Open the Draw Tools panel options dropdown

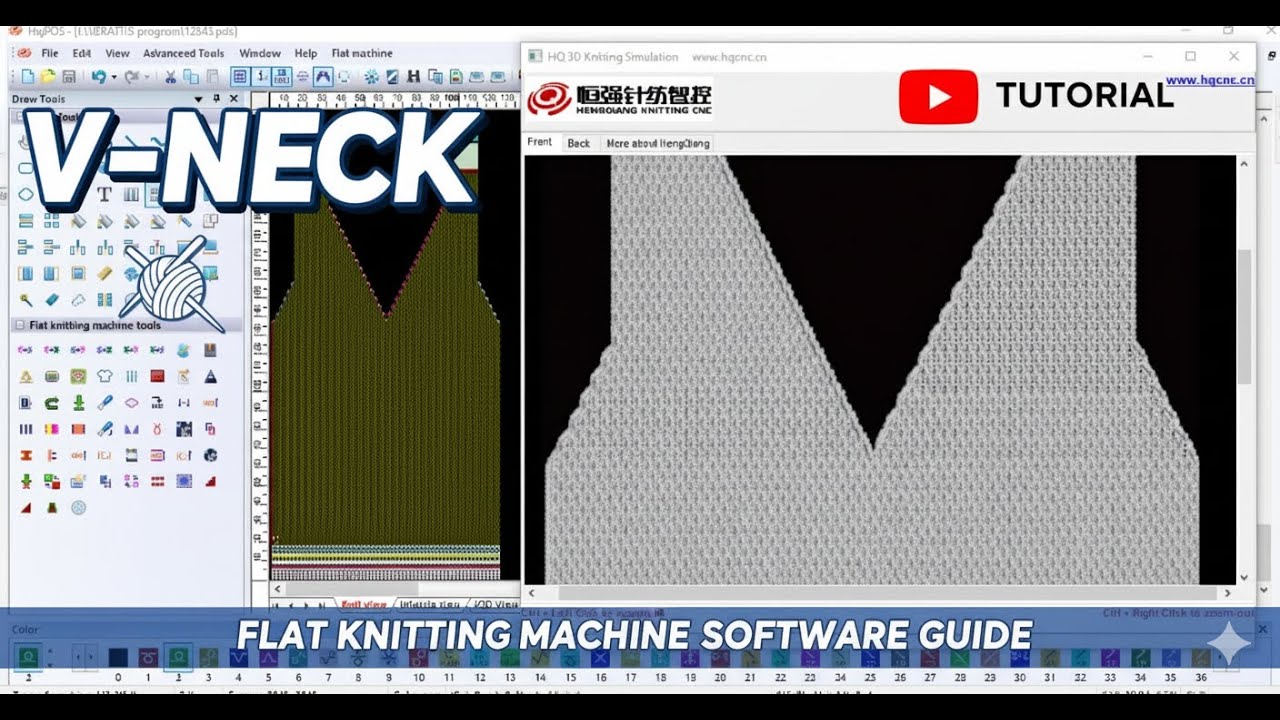tap(198, 99)
